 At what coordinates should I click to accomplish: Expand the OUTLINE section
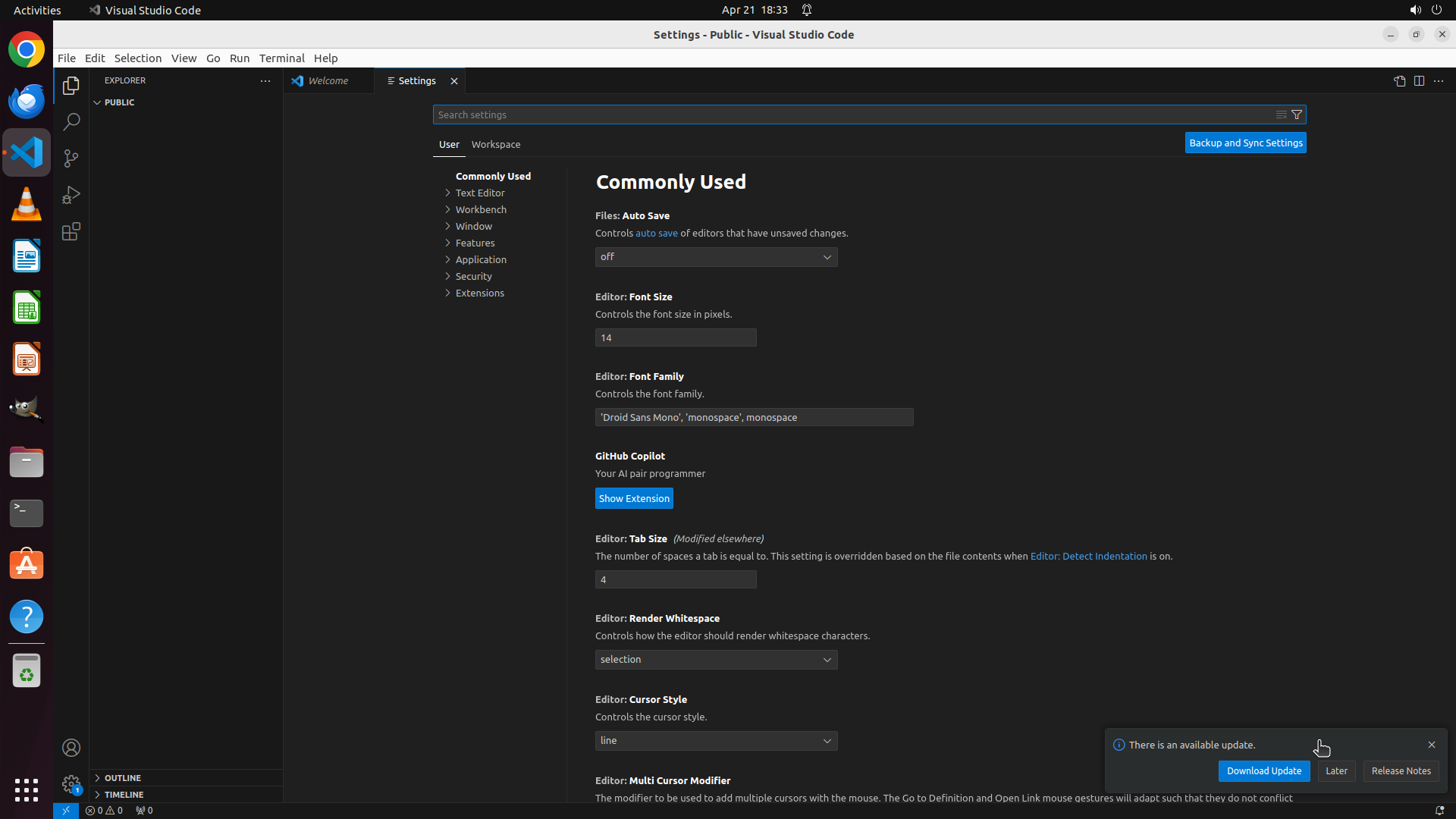click(x=123, y=778)
